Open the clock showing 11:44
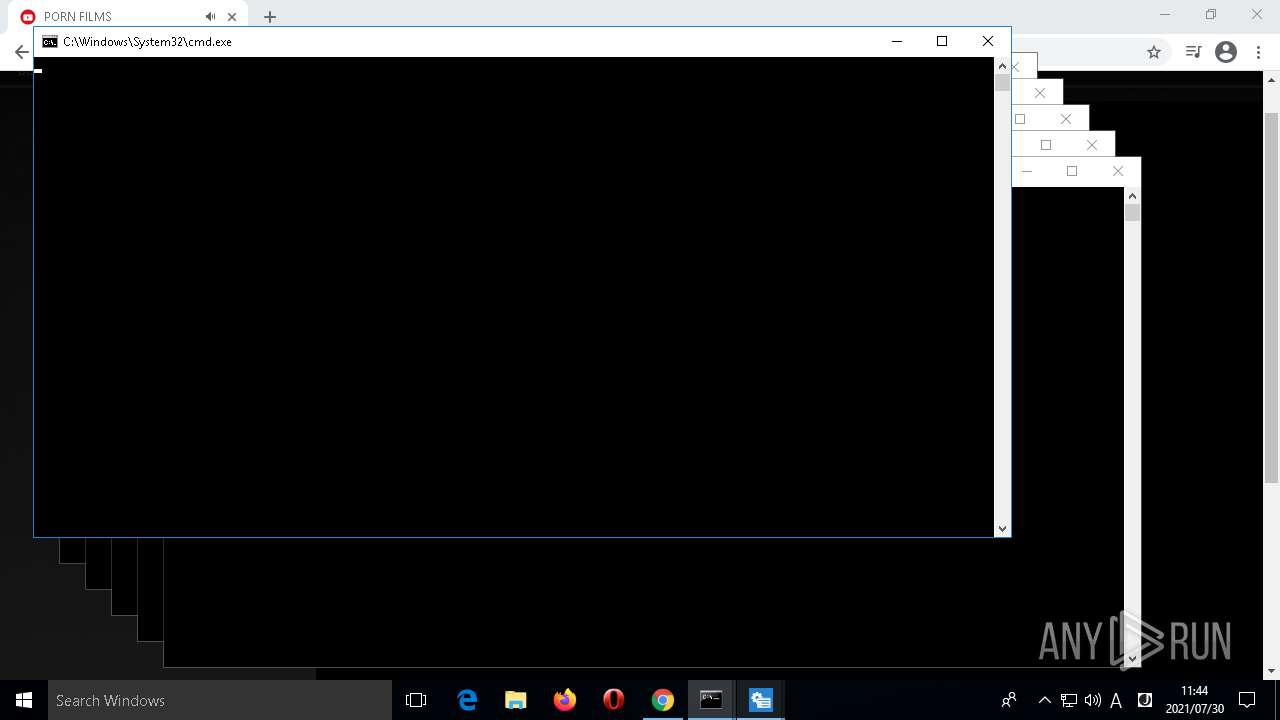This screenshot has width=1280, height=720. [x=1195, y=700]
